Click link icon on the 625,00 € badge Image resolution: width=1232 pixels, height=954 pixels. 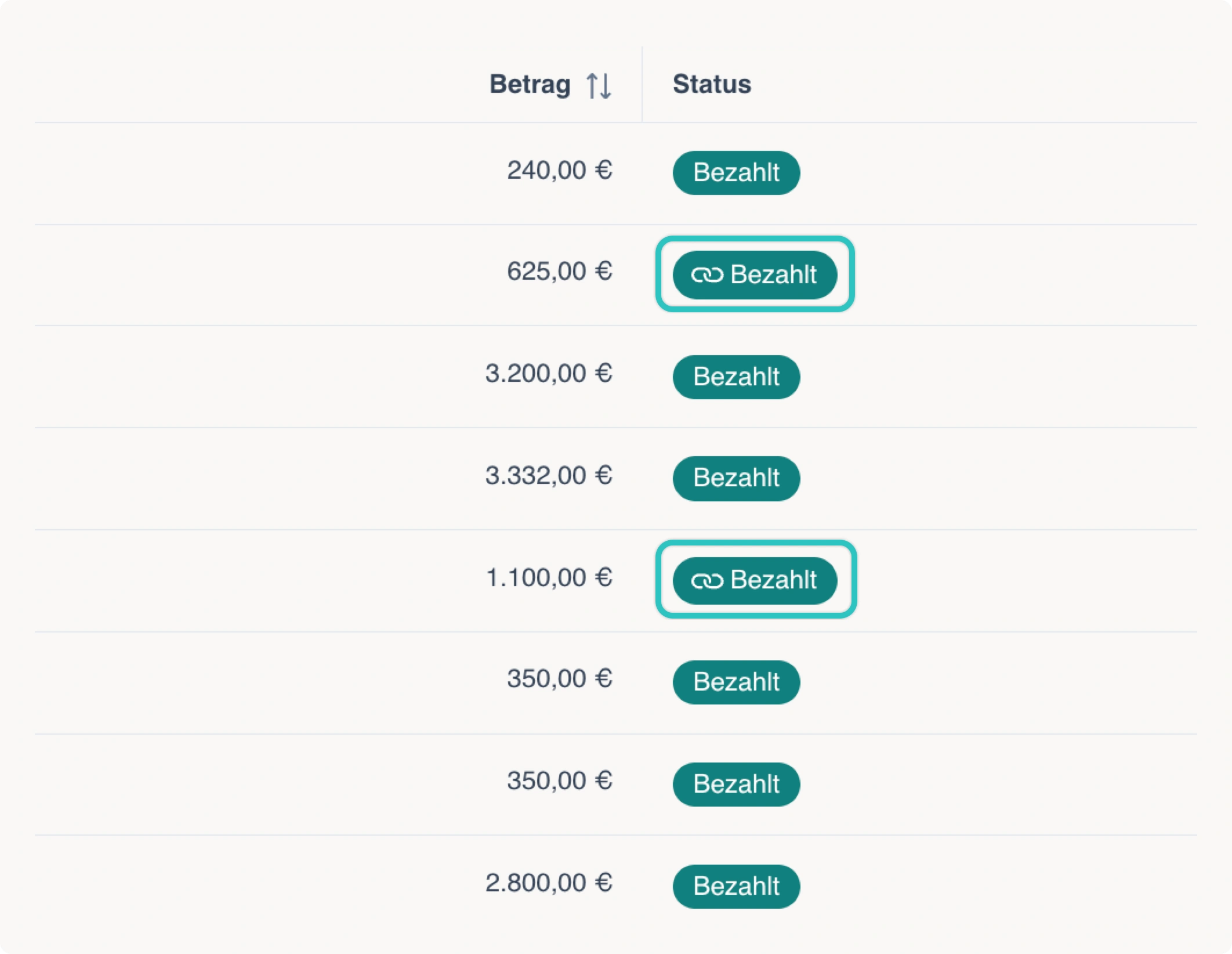pos(706,274)
